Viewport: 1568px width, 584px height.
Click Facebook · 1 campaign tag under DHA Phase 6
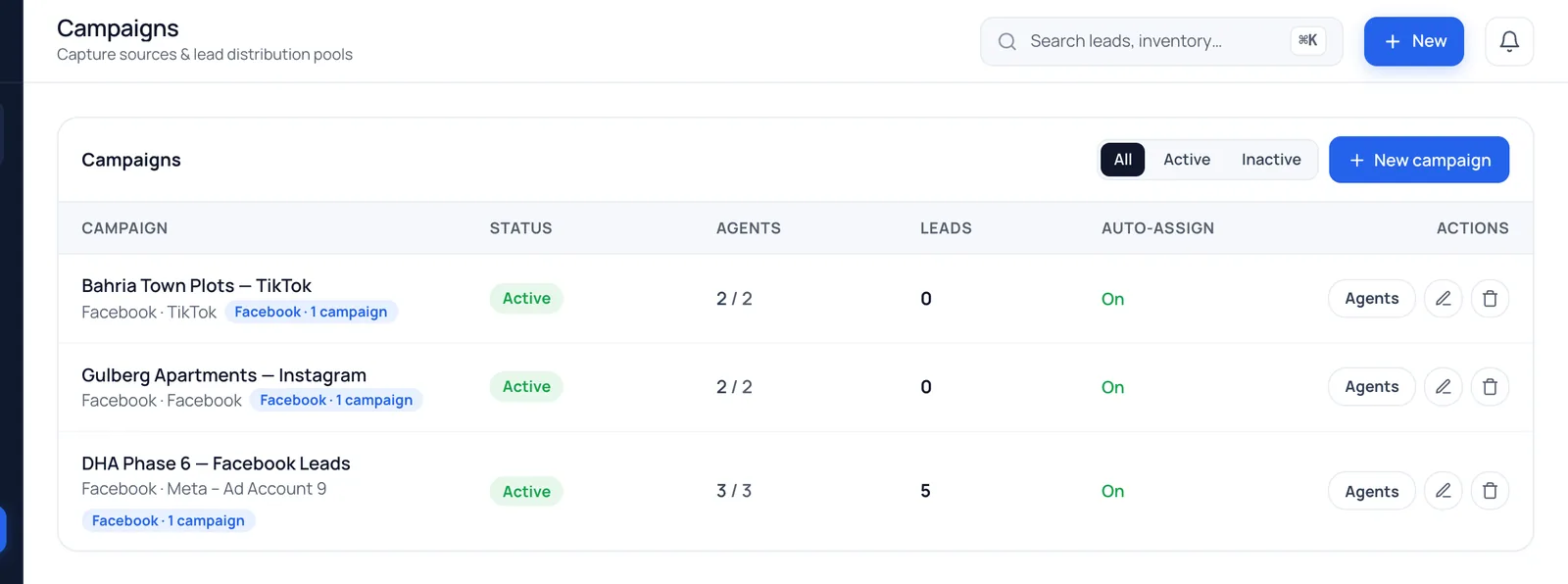(x=169, y=520)
